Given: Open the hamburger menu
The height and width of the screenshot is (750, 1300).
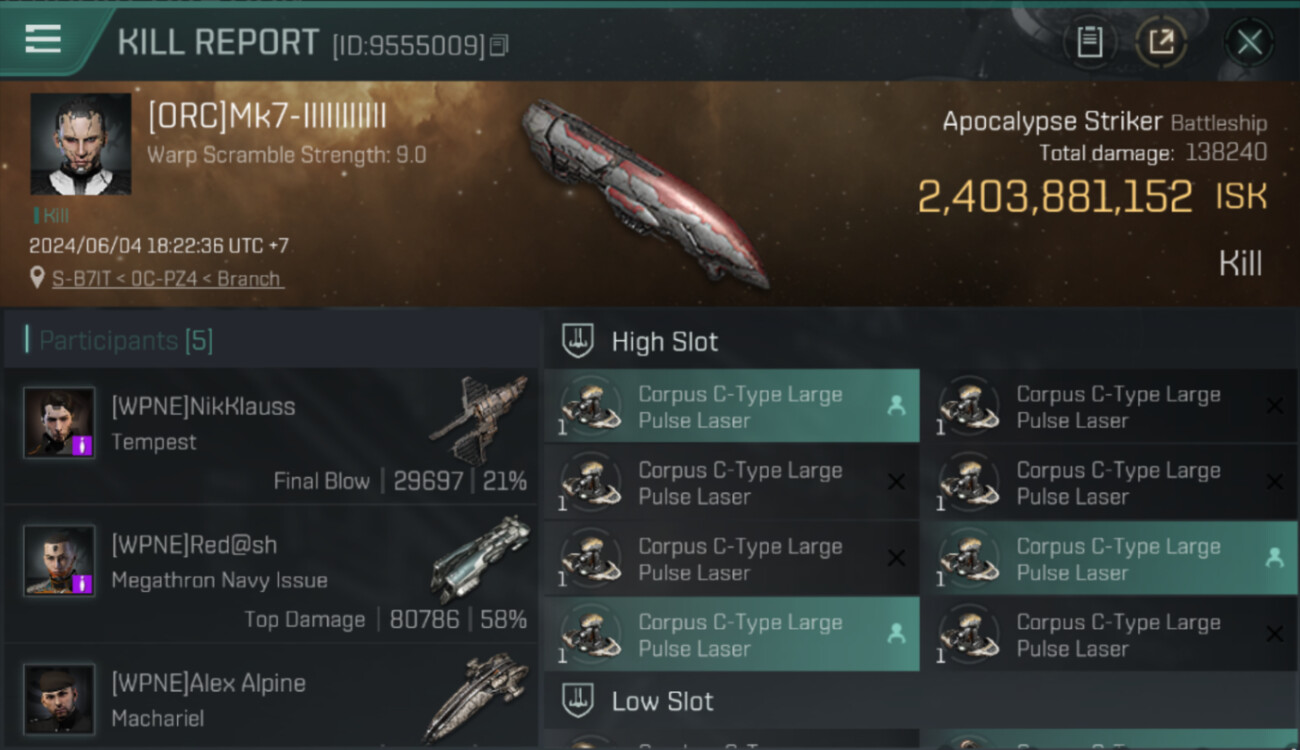Looking at the screenshot, I should (43, 39).
